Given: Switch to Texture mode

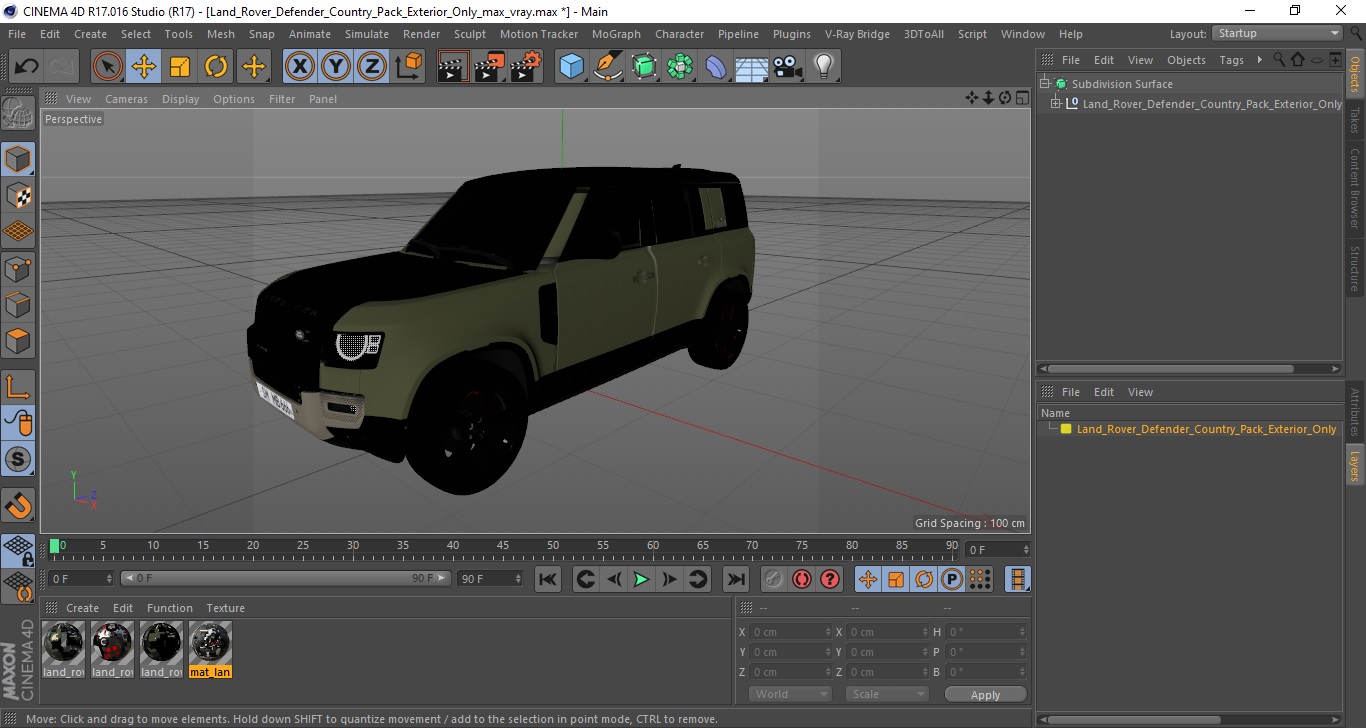Looking at the screenshot, I should [18, 195].
